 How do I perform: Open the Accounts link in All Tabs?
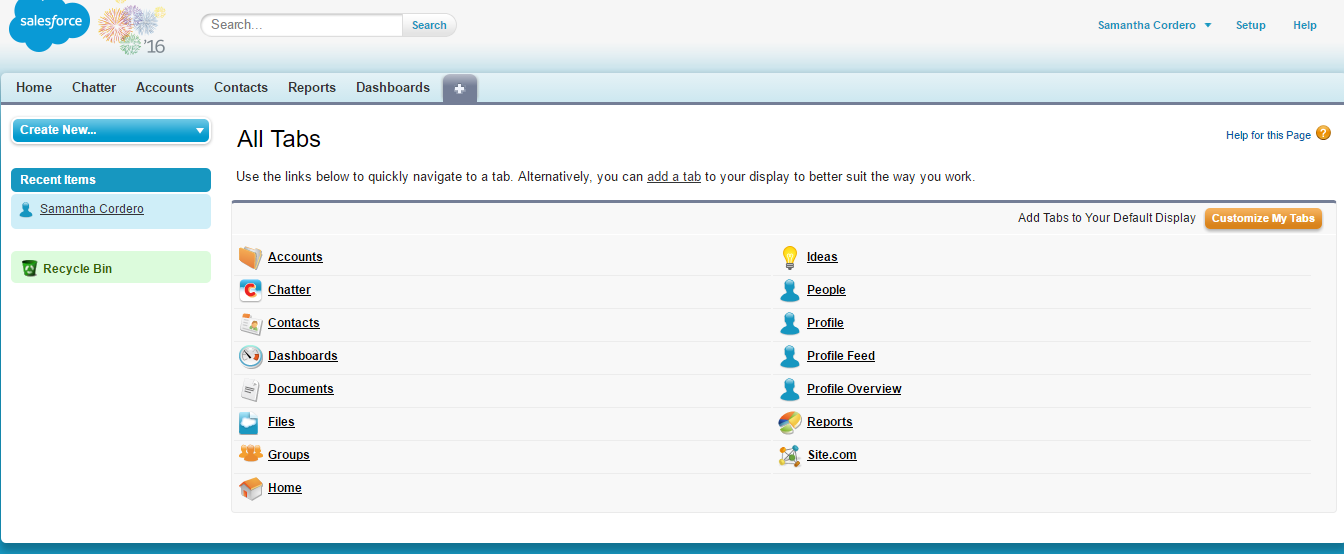295,257
